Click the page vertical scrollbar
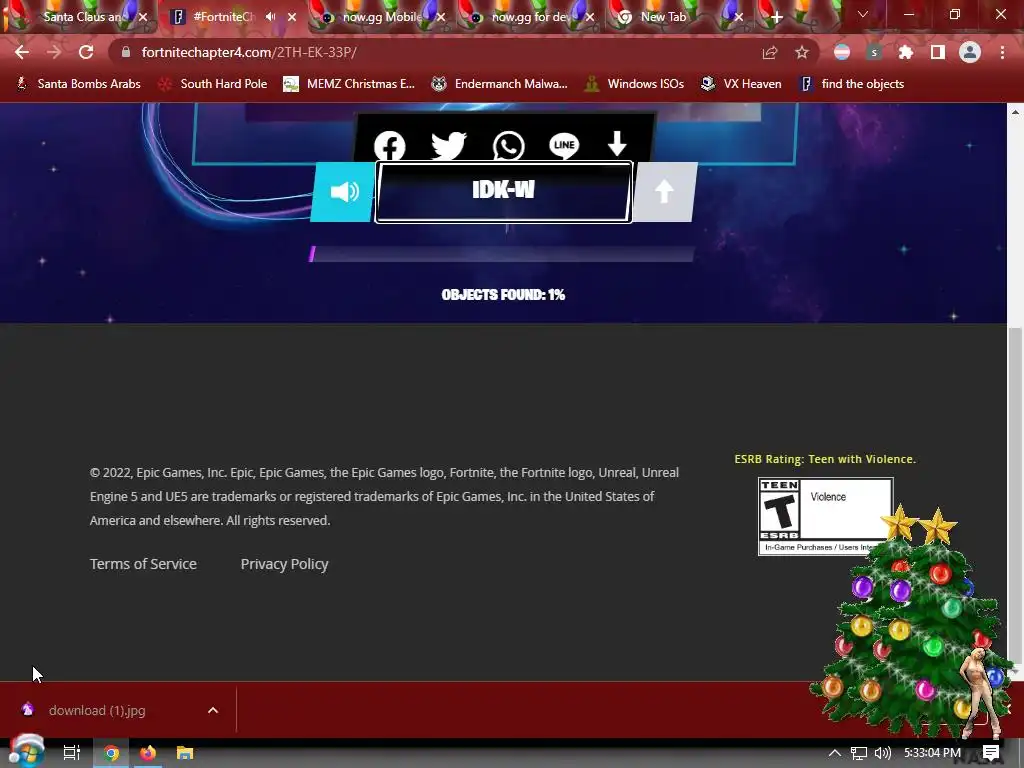The width and height of the screenshot is (1024, 768). 1015,496
